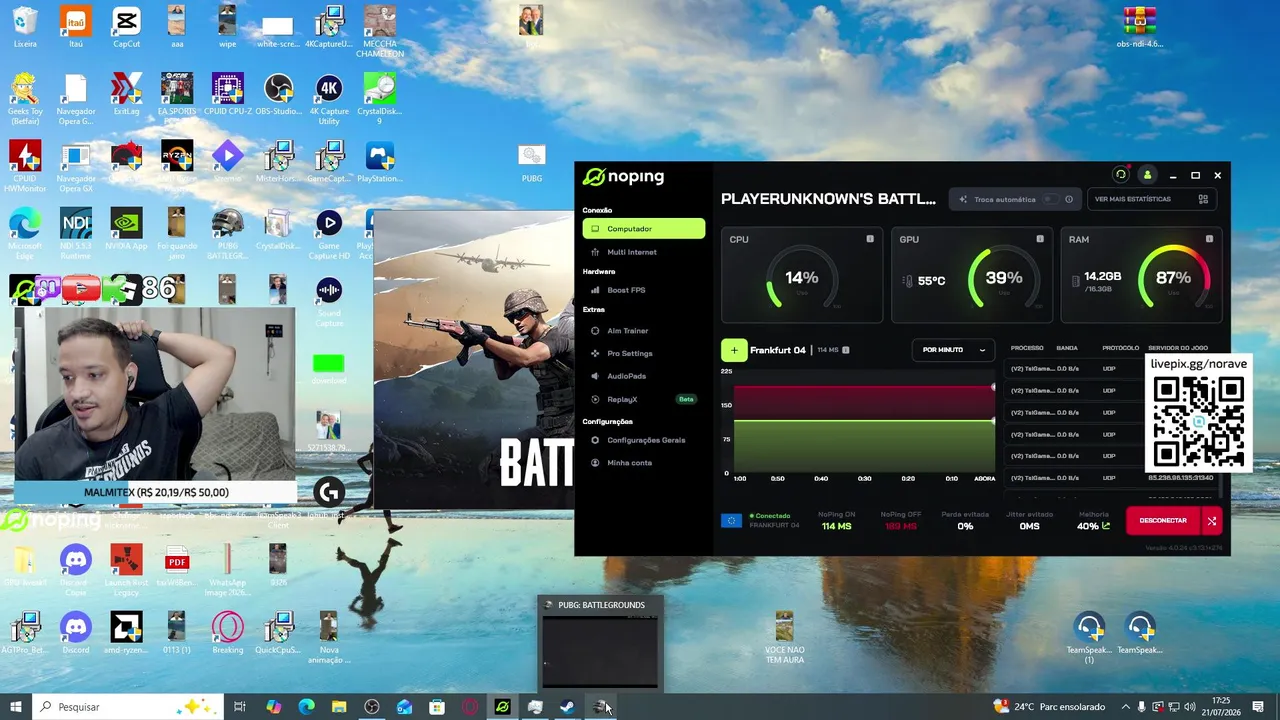Screen dimensions: 1280x720
Task: Open the notification center icon
Action: click(1258, 707)
